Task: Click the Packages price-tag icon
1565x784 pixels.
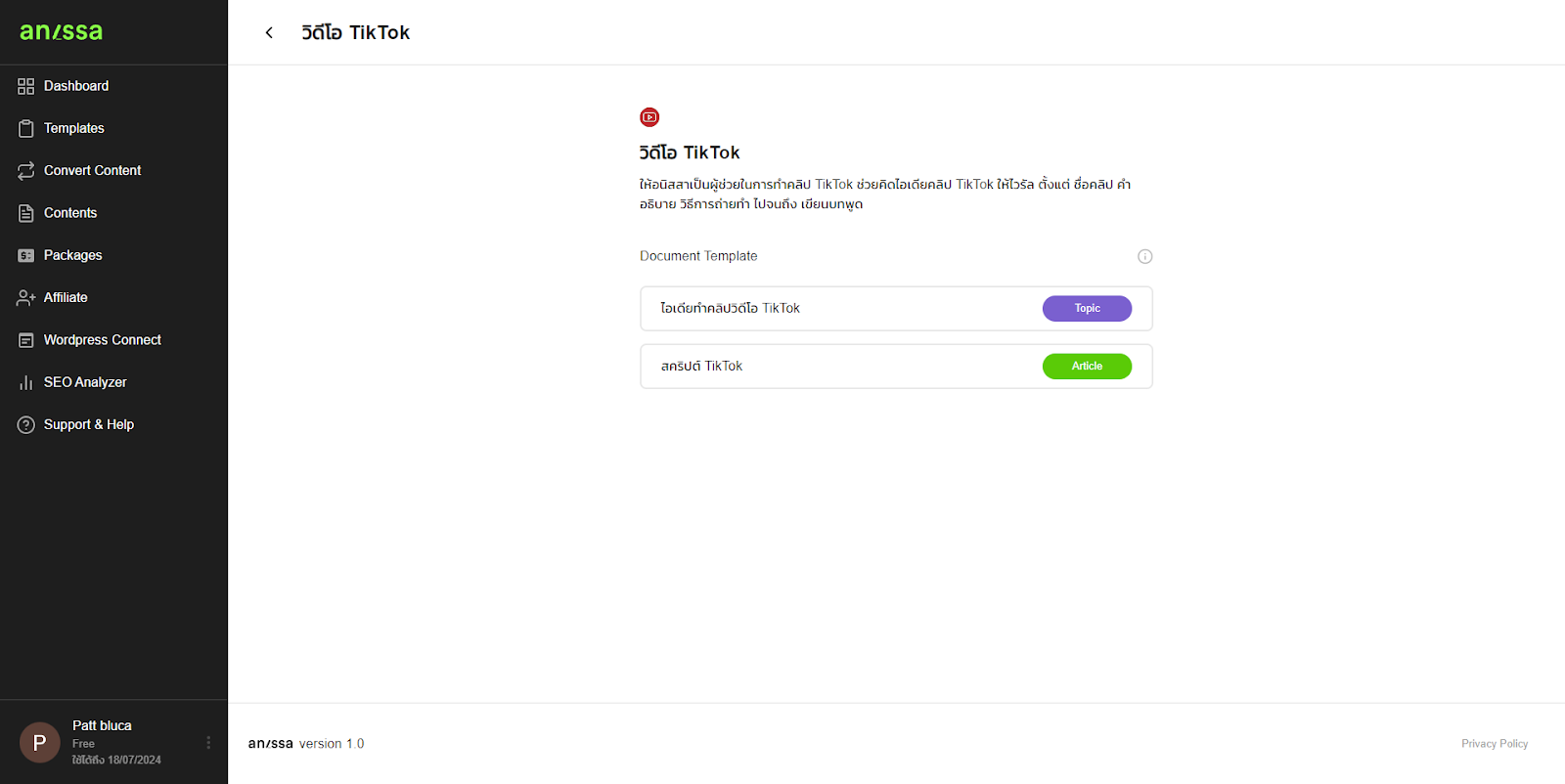Action: pos(26,255)
